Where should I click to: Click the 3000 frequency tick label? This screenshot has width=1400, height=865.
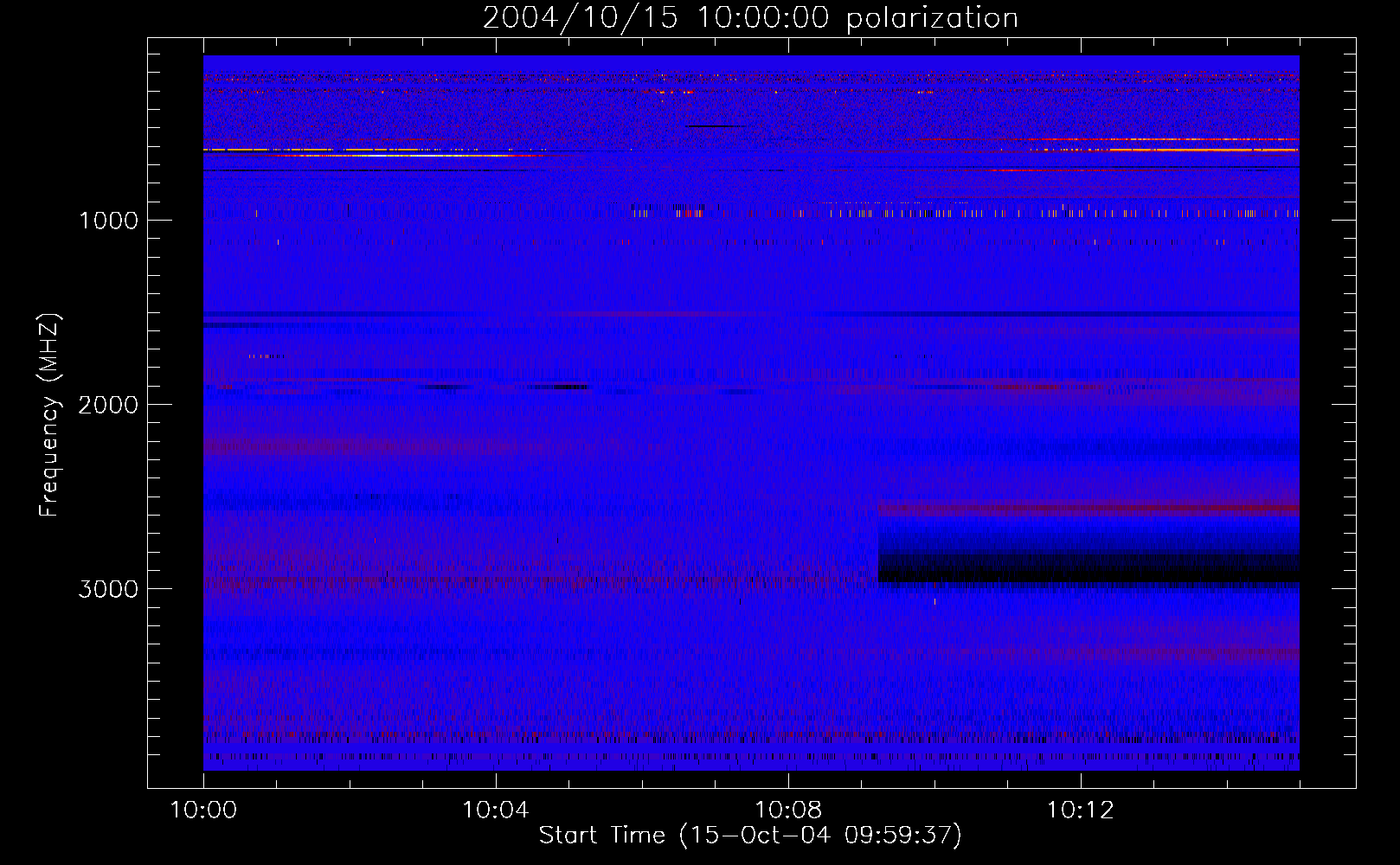pyautogui.click(x=108, y=589)
